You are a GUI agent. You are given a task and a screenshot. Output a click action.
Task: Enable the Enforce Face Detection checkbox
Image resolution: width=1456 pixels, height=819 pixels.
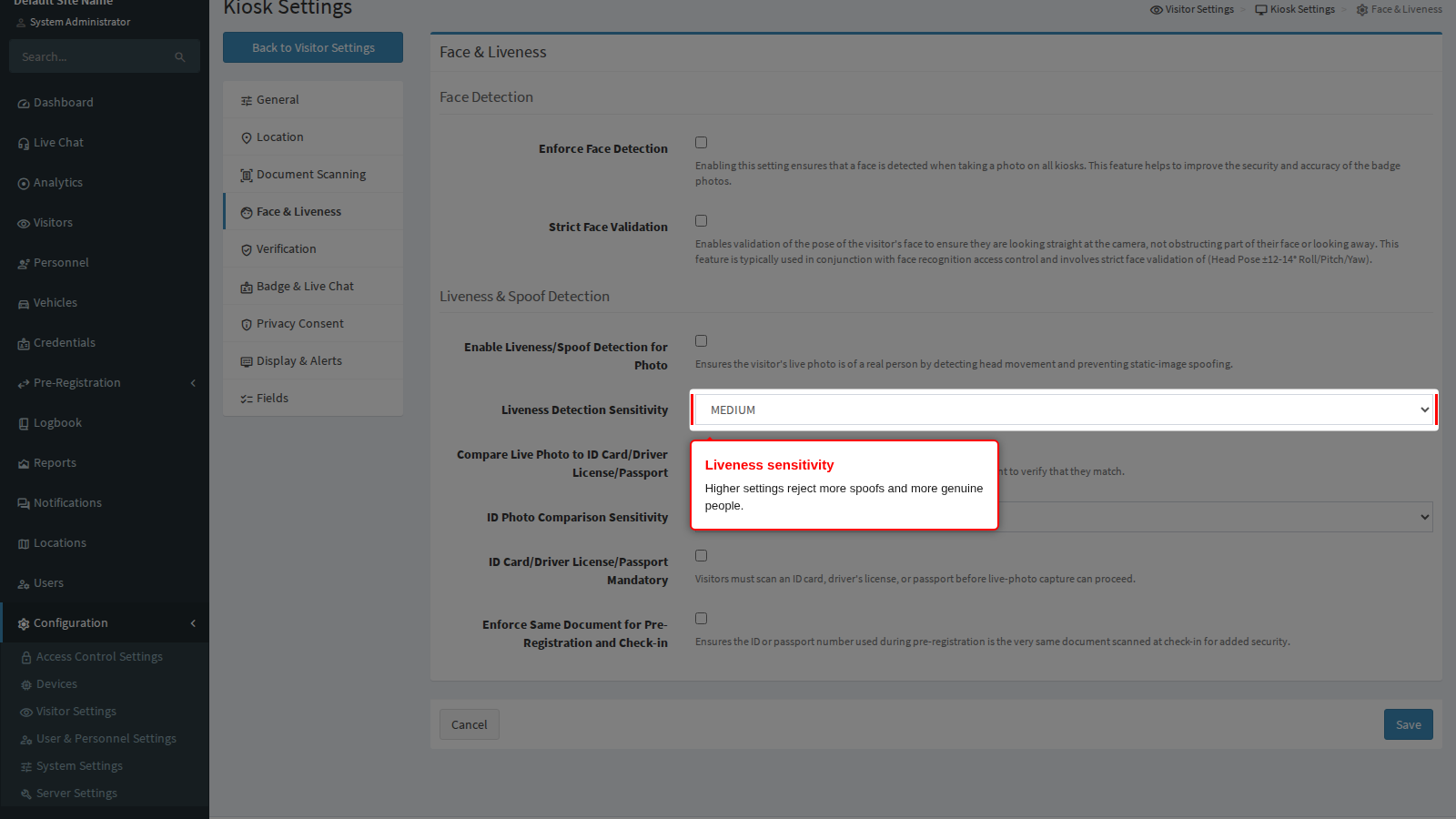(x=701, y=143)
